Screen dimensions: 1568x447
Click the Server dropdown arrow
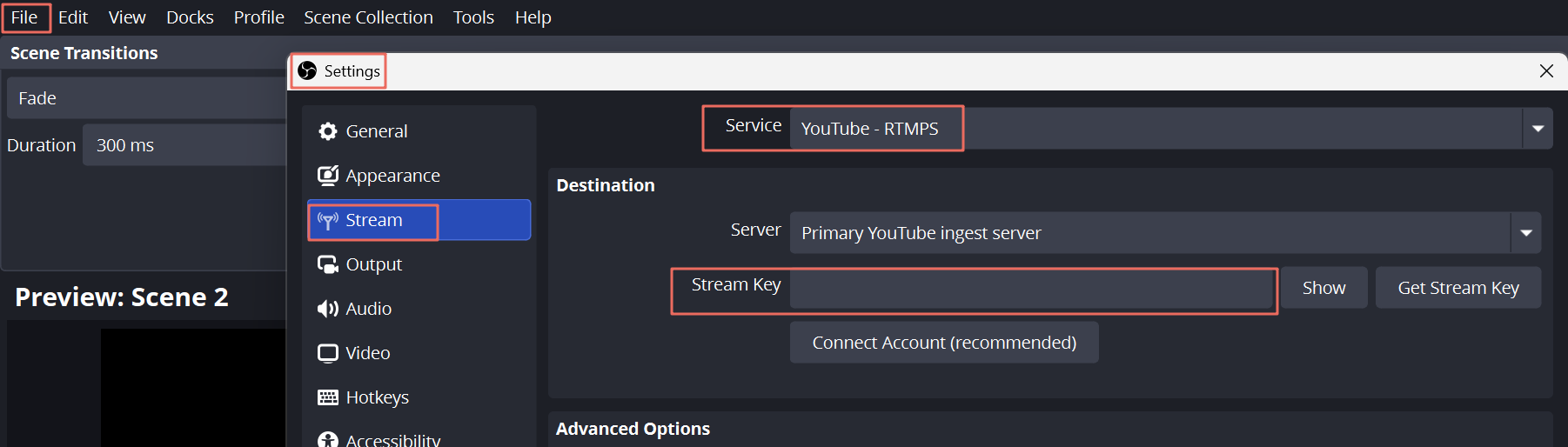pos(1525,233)
